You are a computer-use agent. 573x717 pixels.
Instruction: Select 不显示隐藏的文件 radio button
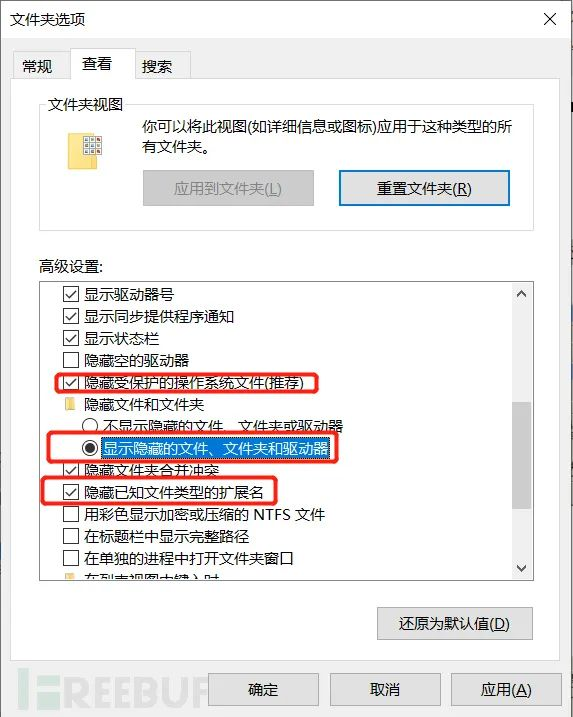point(90,426)
